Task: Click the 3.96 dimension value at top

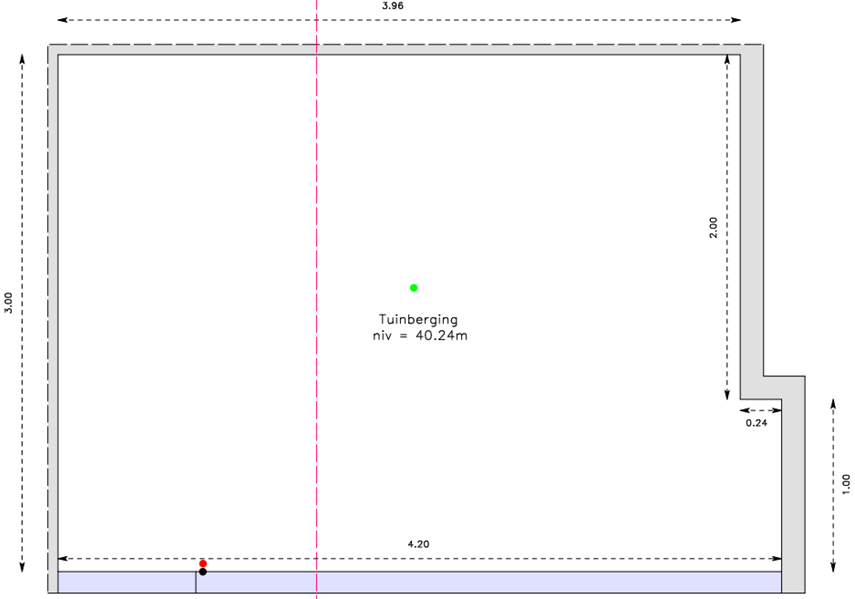Action: 393,6
